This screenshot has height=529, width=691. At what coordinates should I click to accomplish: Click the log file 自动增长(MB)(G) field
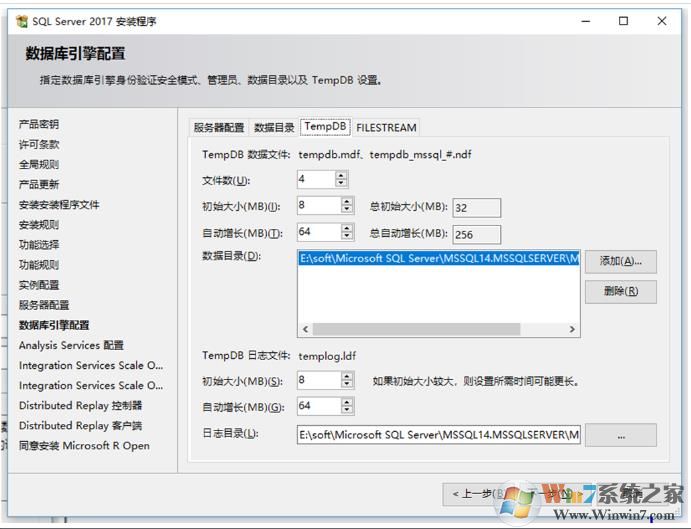319,406
